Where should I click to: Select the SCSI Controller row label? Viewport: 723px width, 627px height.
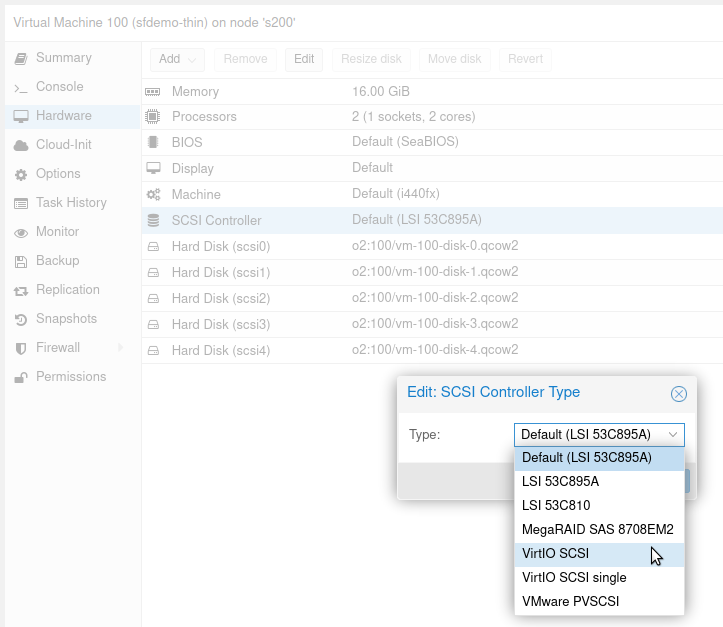click(x=217, y=220)
